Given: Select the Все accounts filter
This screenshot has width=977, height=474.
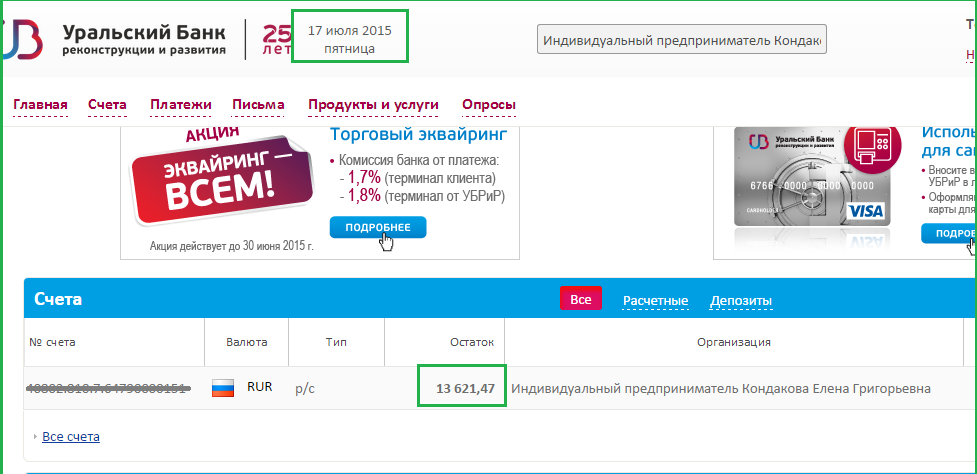Looking at the screenshot, I should tap(581, 299).
